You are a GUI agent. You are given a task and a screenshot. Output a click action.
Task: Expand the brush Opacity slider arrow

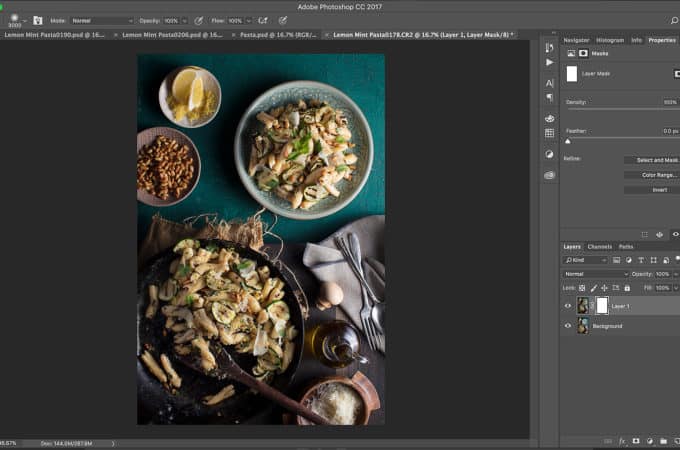[x=184, y=21]
